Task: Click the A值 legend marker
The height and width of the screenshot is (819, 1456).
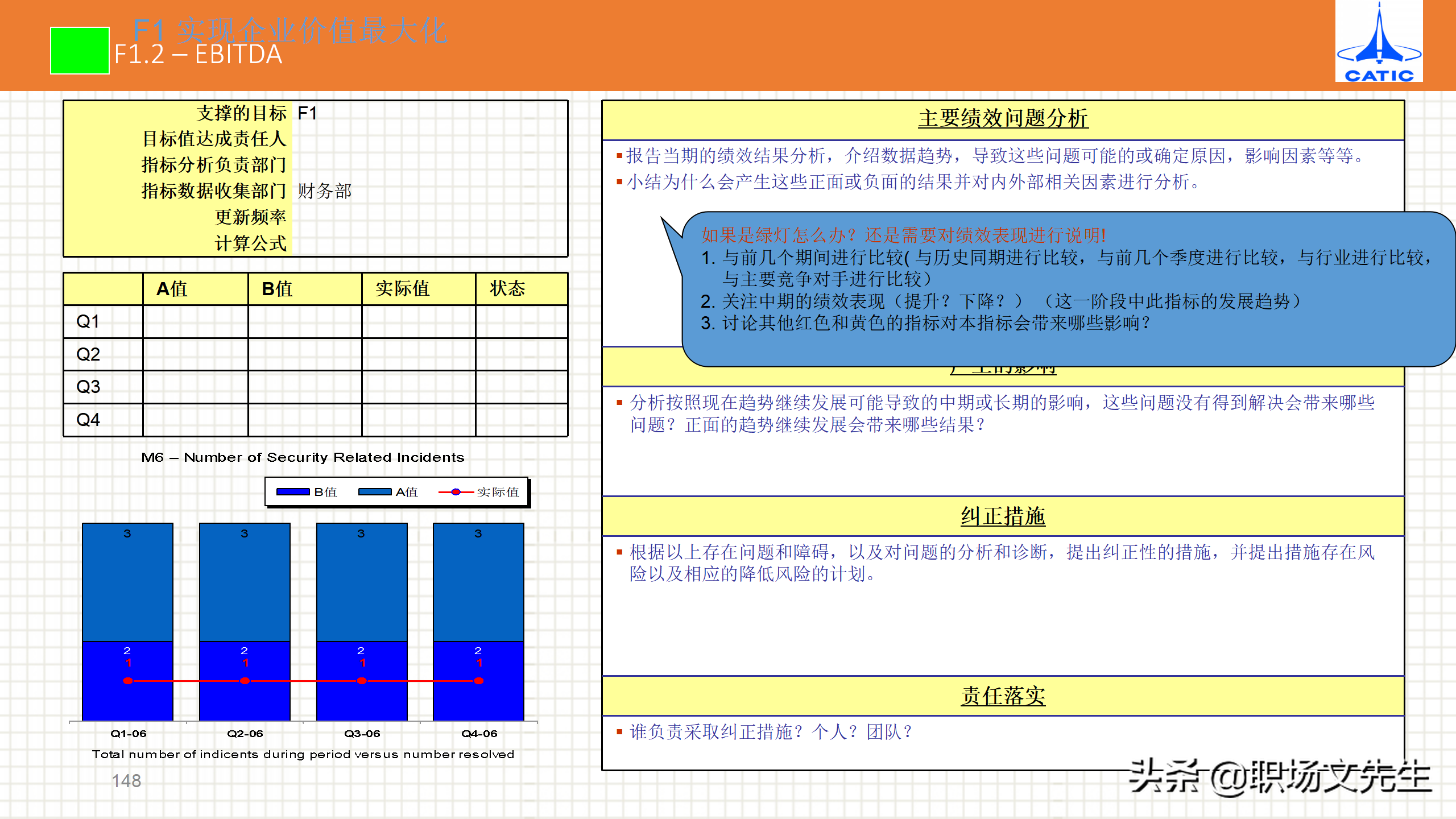Action: click(374, 492)
